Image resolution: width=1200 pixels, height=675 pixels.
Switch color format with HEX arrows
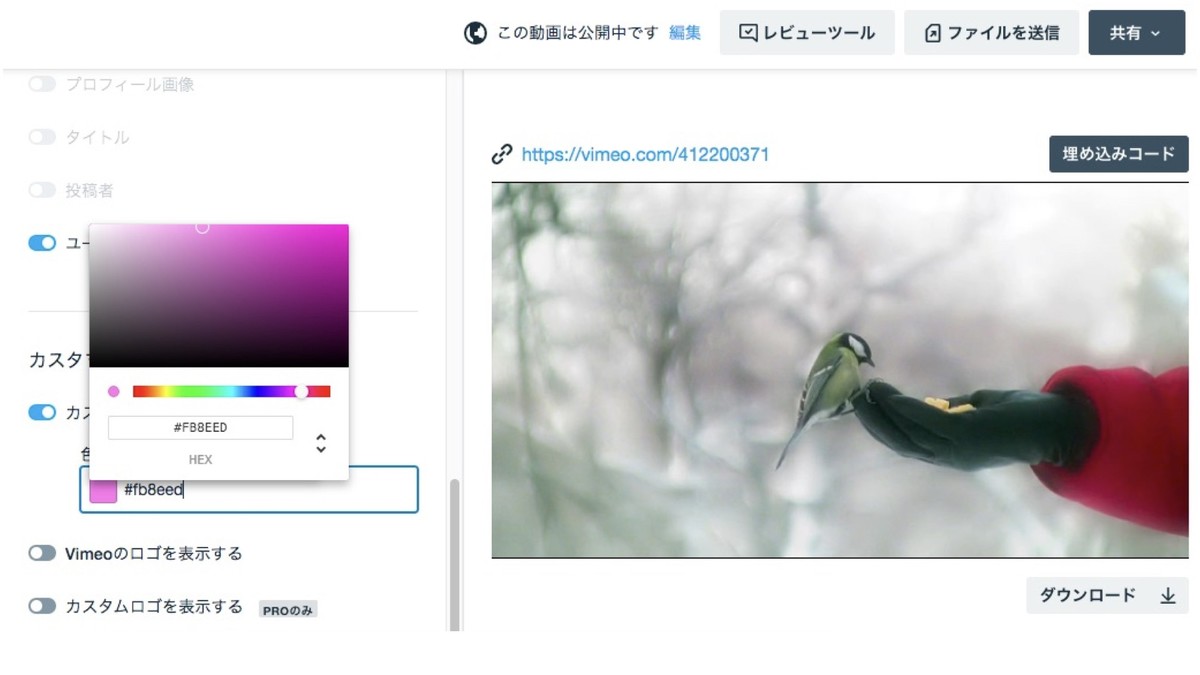[x=321, y=443]
